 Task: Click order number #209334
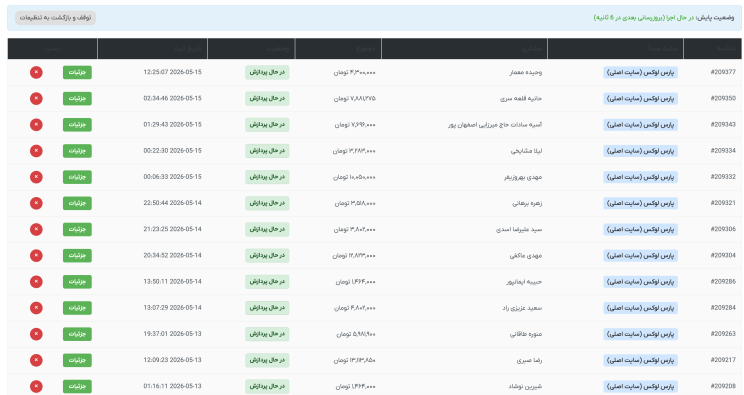point(723,150)
